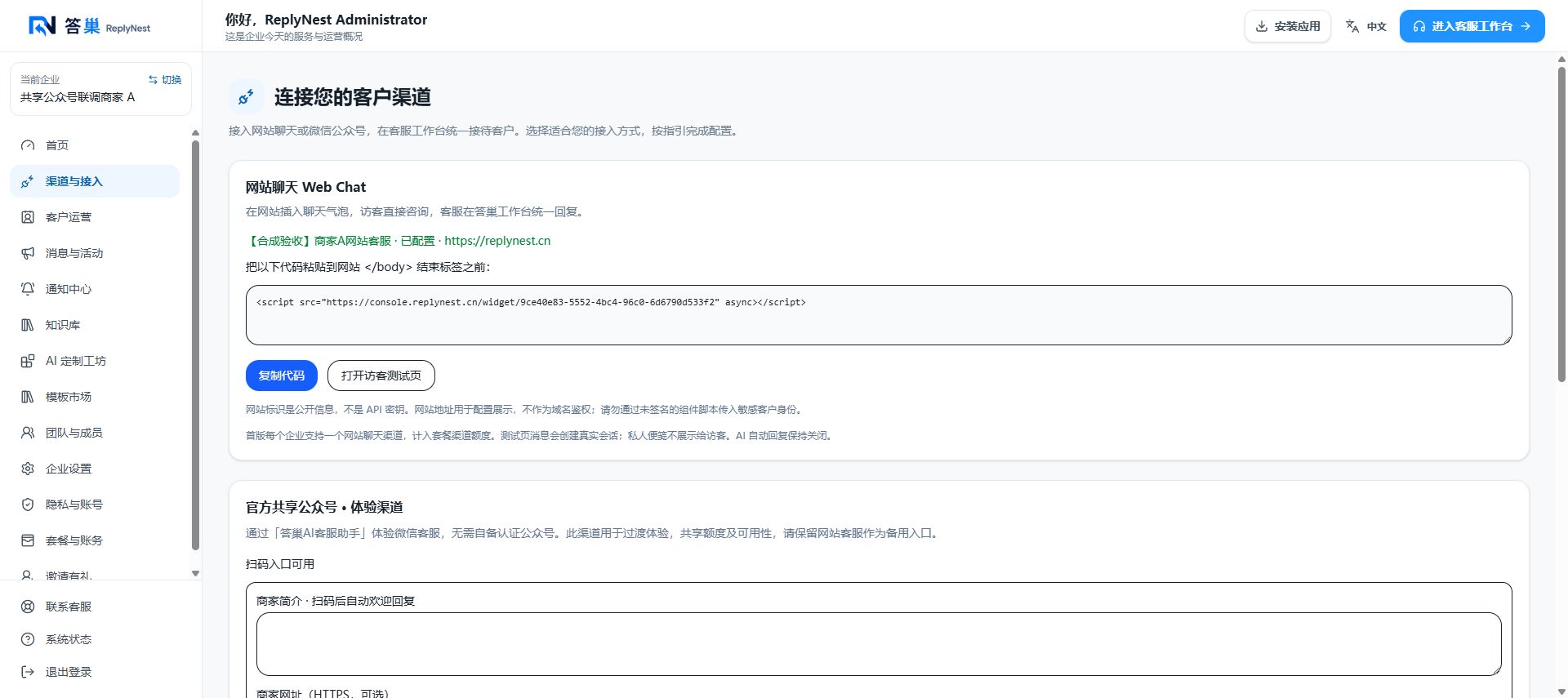The width and height of the screenshot is (1568, 698).
Task: Open 客户运营 in the sidebar
Action: pyautogui.click(x=95, y=217)
